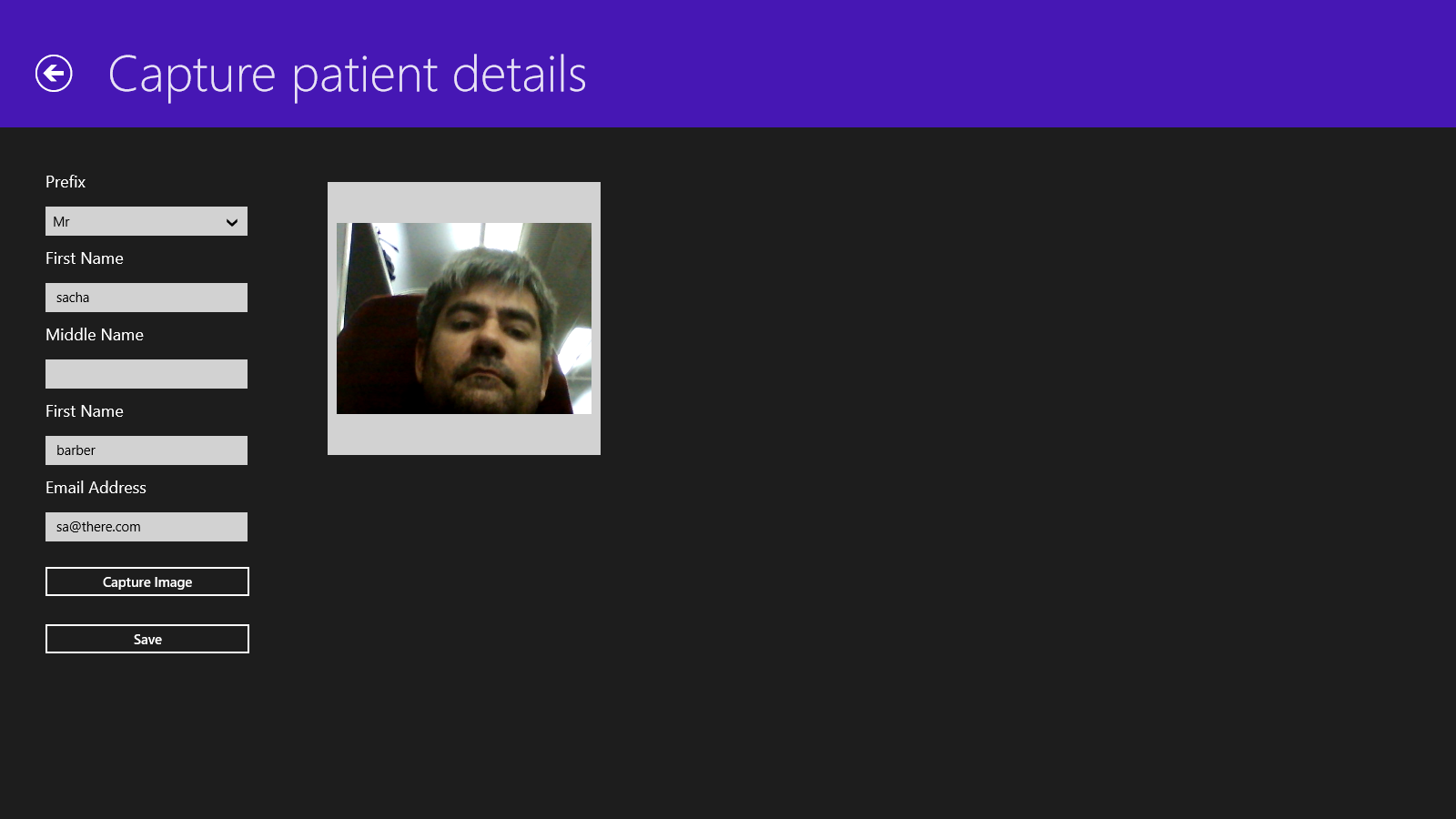
Task: Click the Mr text in the Prefix box
Action: [x=61, y=222]
